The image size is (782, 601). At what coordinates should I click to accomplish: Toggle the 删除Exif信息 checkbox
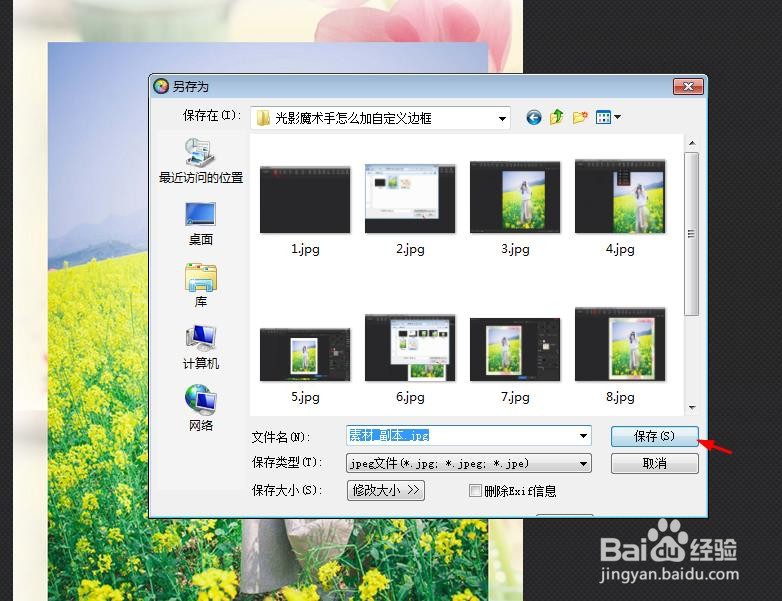tap(475, 491)
